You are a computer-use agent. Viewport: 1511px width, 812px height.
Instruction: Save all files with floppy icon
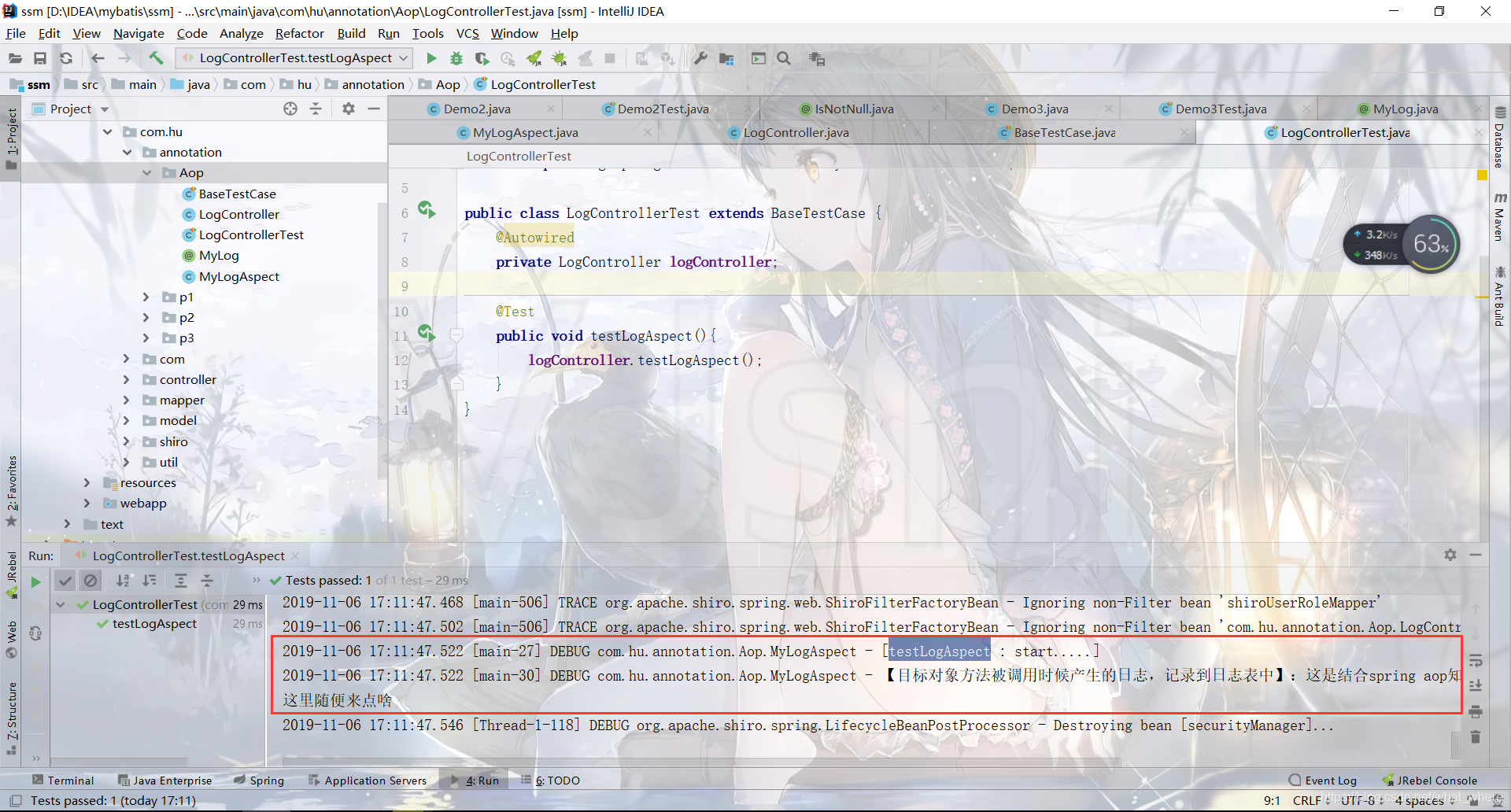point(40,58)
